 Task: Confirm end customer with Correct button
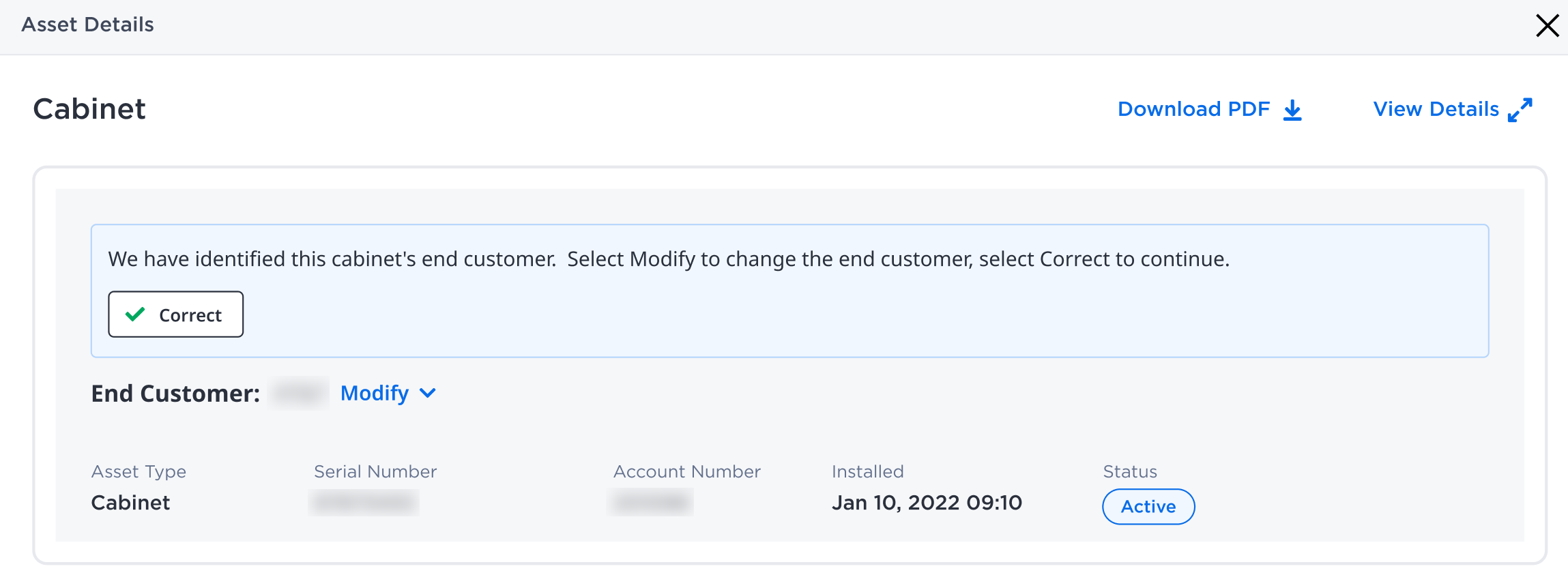pyautogui.click(x=175, y=314)
